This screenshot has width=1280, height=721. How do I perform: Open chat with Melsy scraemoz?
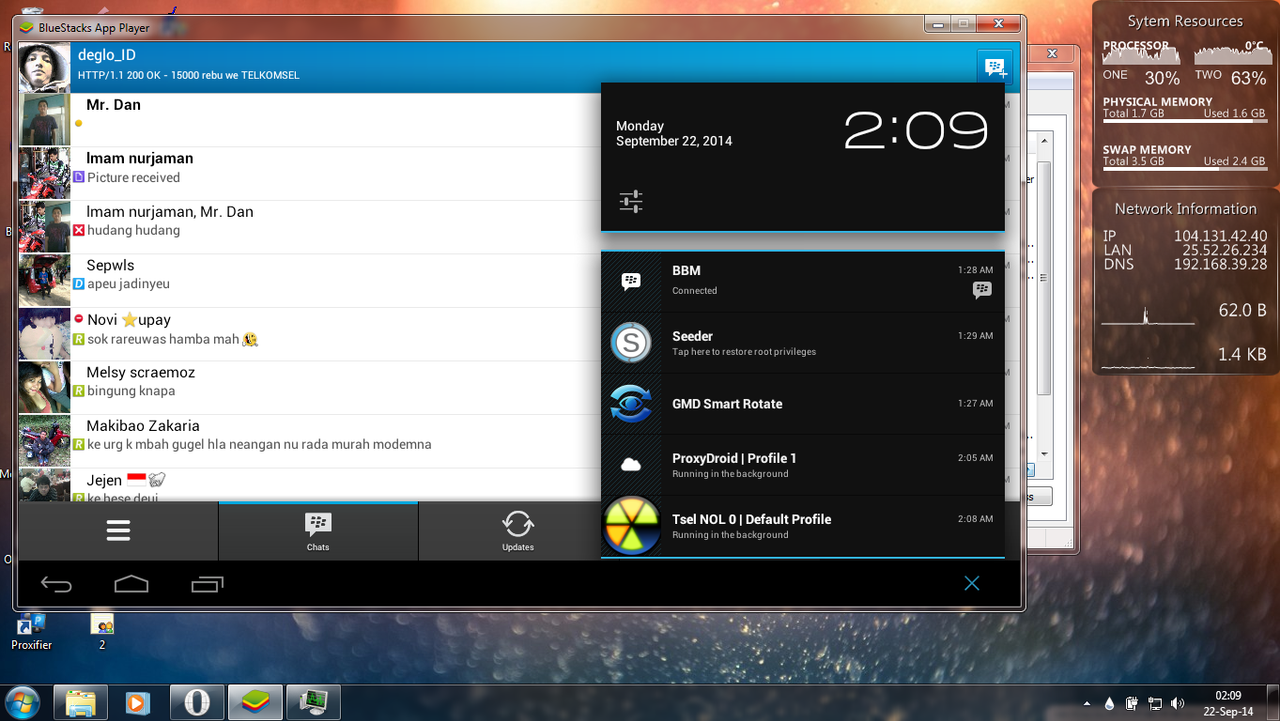(310, 388)
